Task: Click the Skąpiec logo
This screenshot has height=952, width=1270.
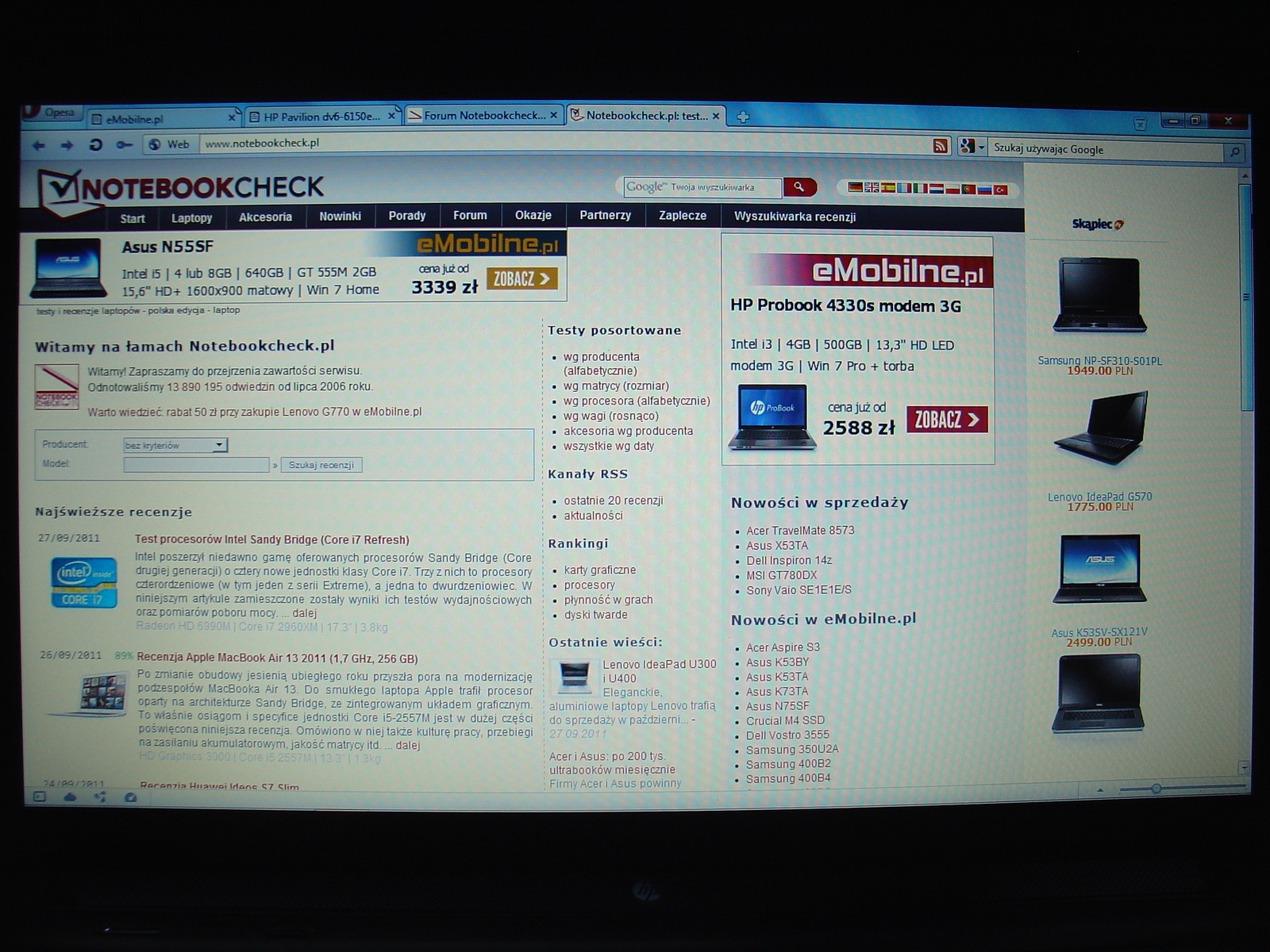Action: [1098, 225]
